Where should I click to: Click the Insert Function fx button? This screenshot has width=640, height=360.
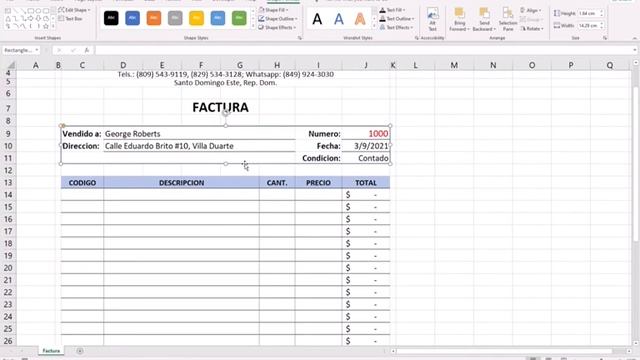(87, 50)
